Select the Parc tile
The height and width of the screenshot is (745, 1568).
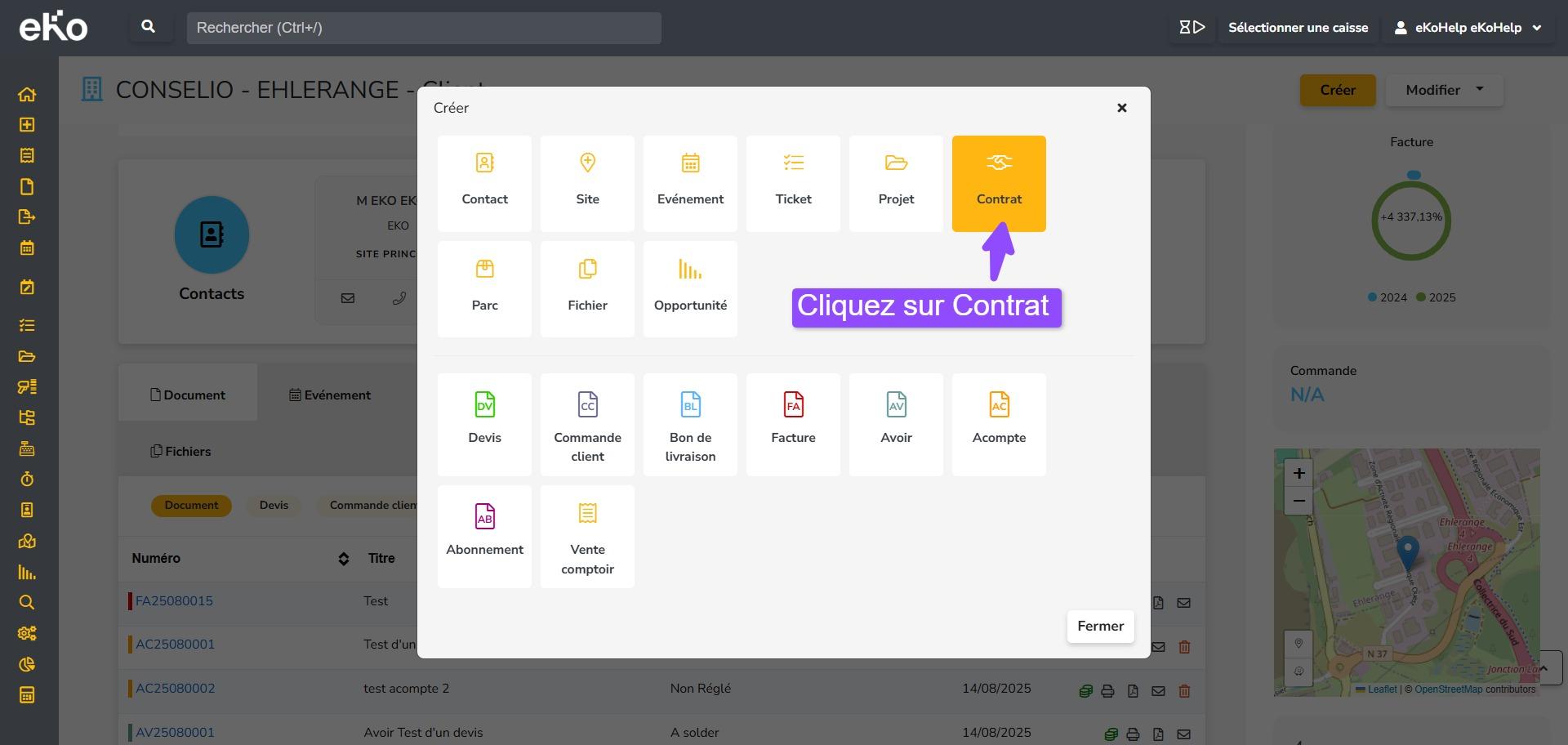coord(484,288)
